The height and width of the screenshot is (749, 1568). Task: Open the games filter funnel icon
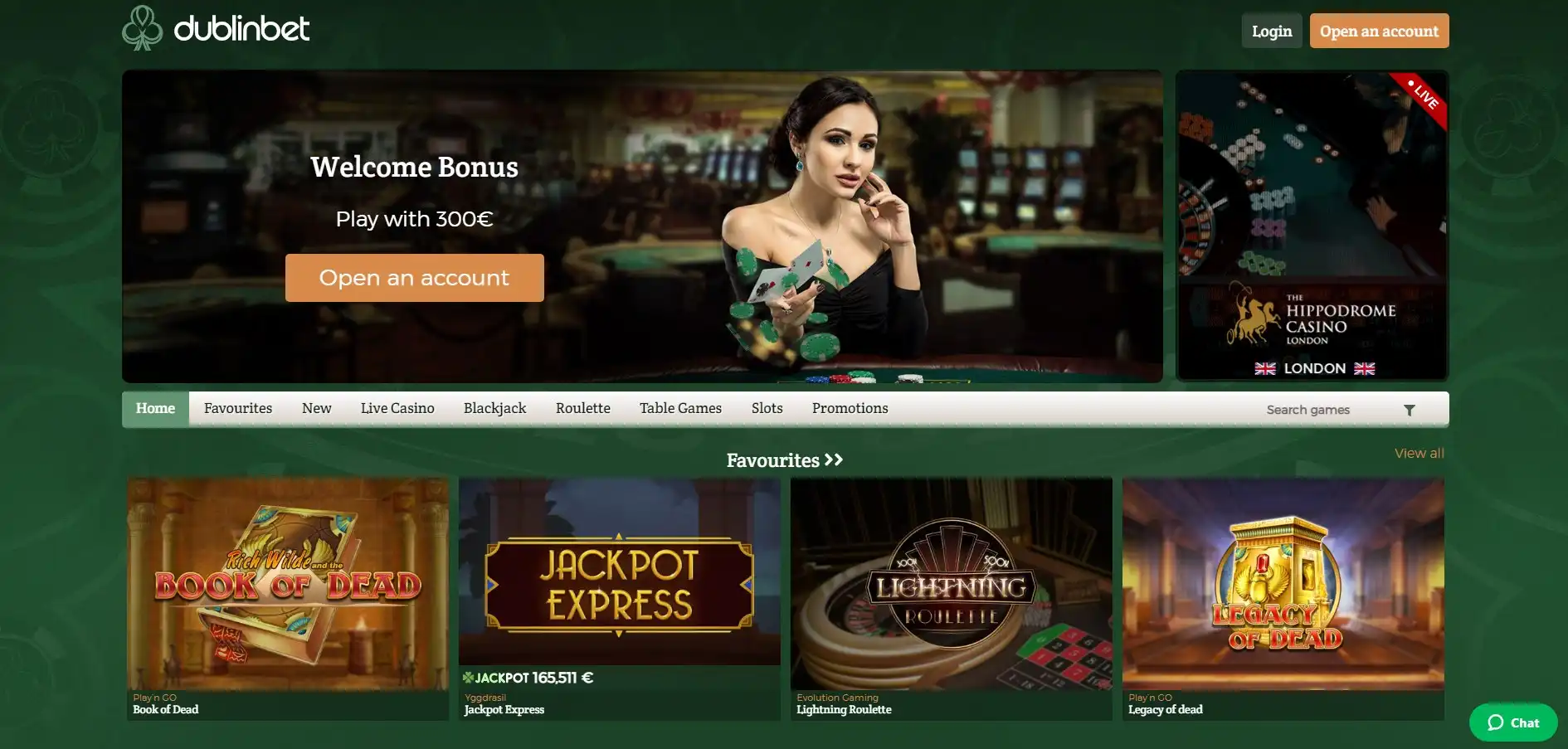click(1409, 410)
